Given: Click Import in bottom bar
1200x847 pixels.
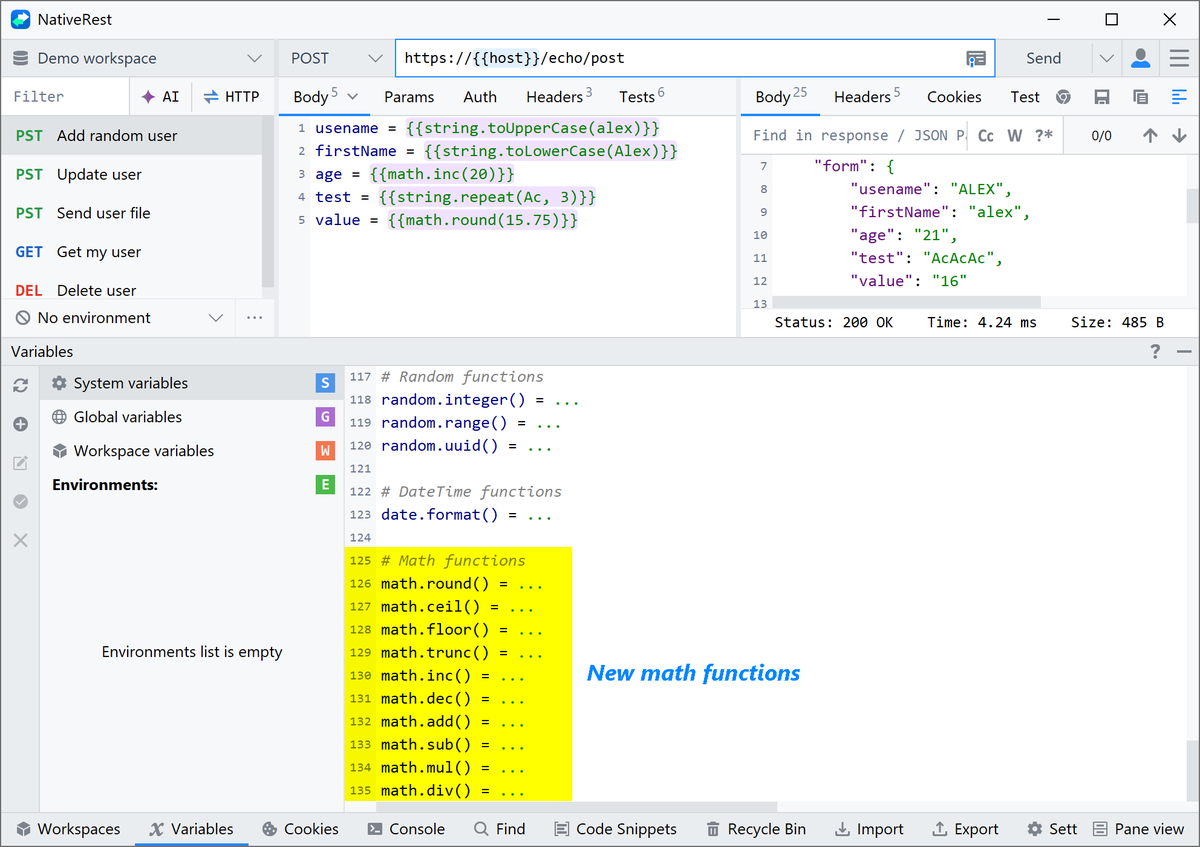Looking at the screenshot, I should click(x=868, y=829).
